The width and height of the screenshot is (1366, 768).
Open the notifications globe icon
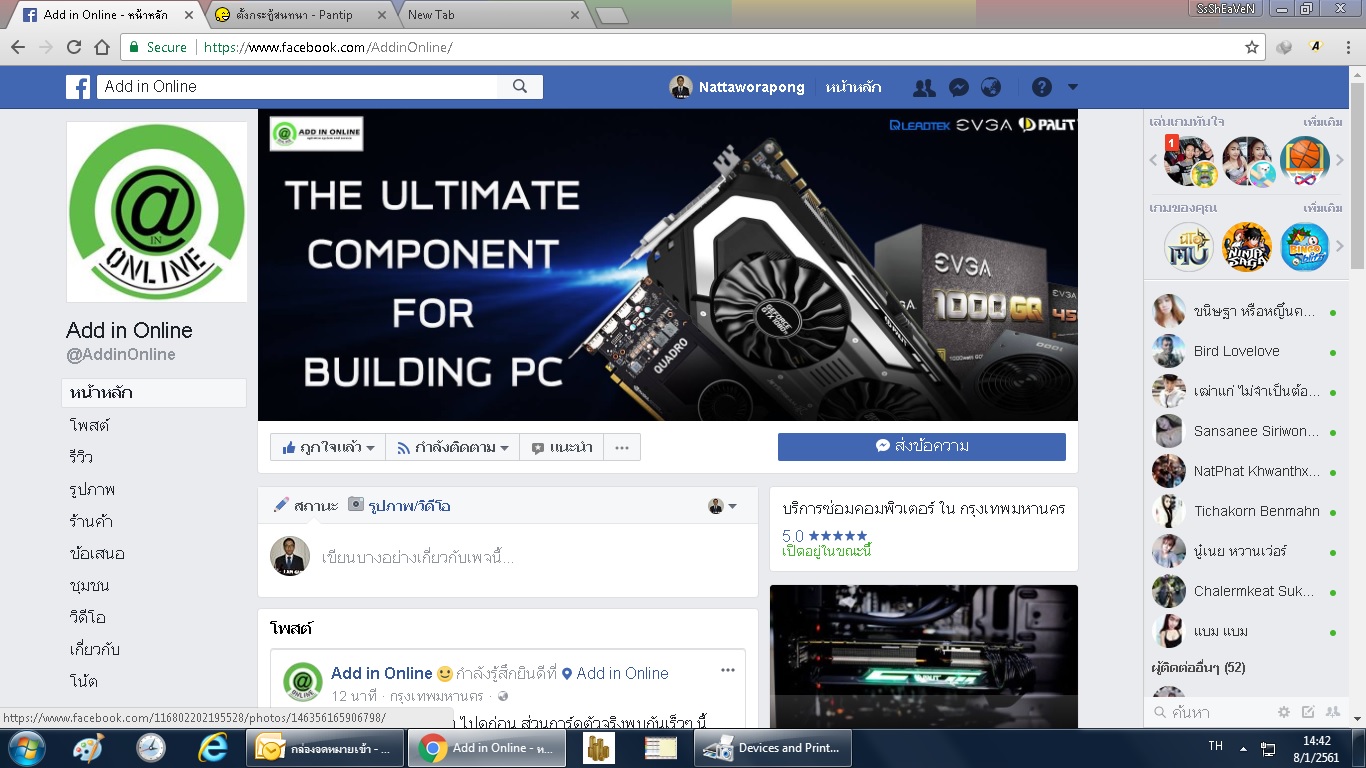click(x=991, y=87)
